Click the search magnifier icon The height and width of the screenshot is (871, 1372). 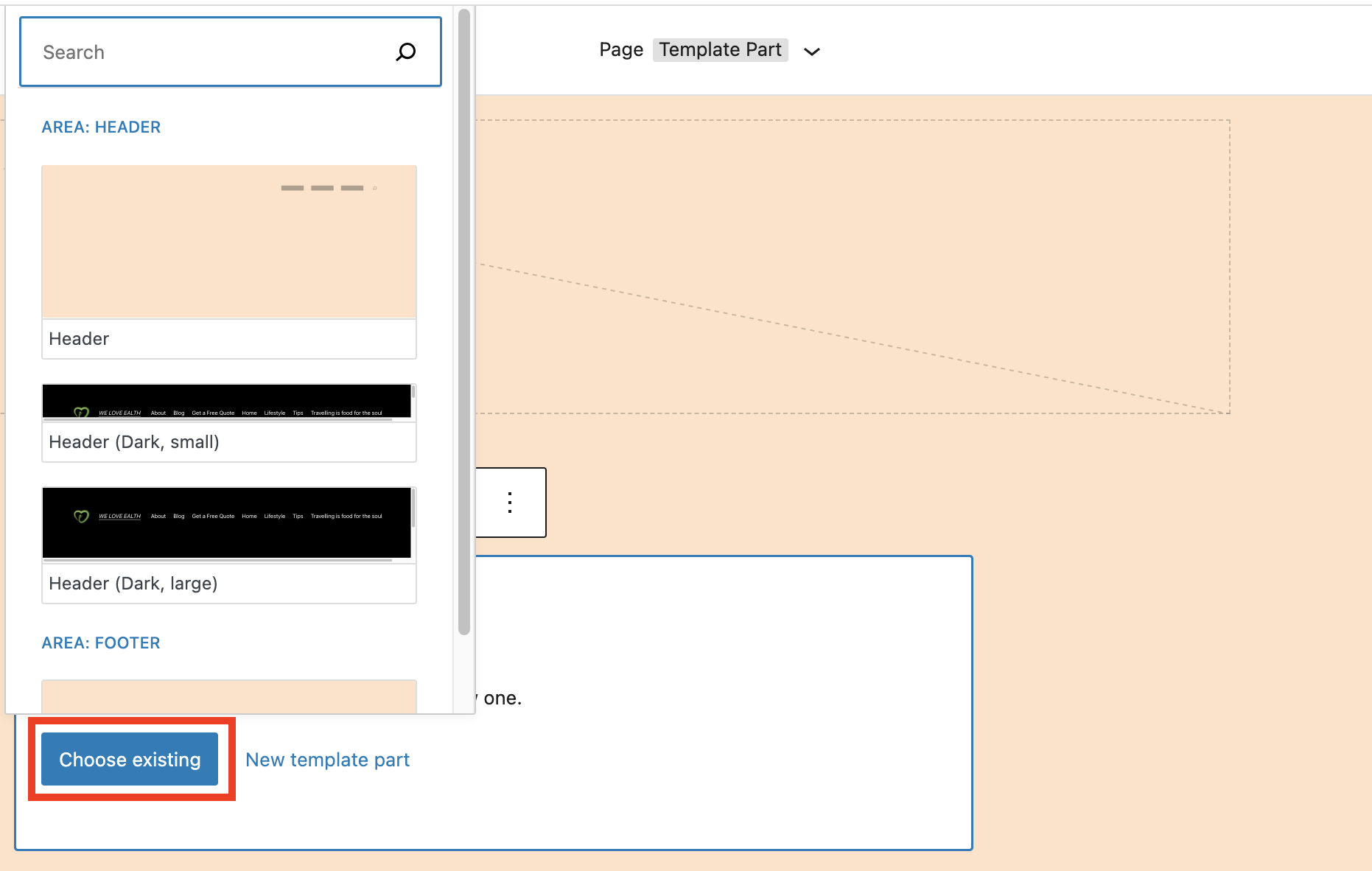pos(406,52)
